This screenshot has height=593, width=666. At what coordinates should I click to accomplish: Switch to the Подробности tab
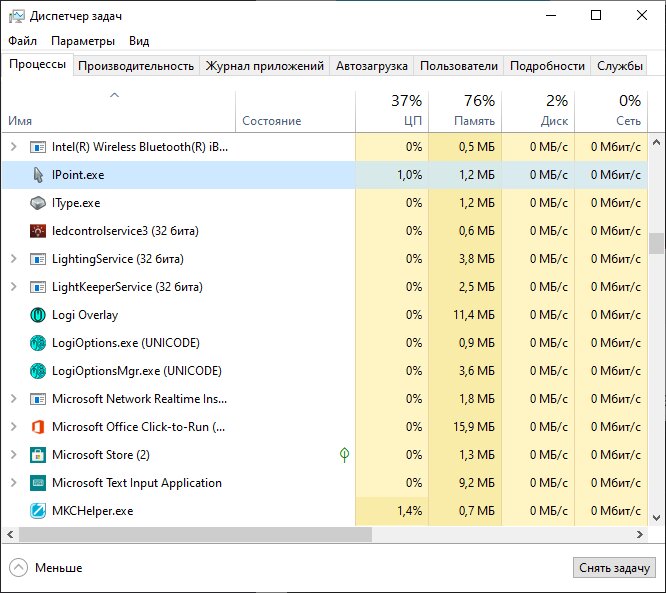(547, 66)
